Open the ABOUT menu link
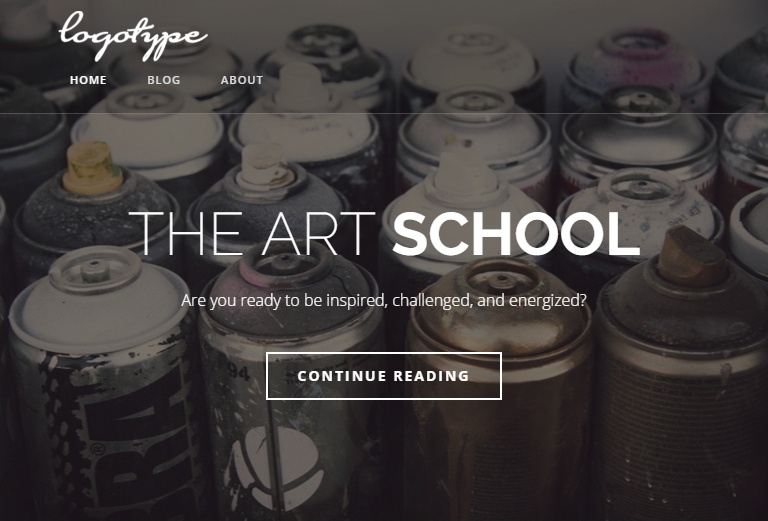This screenshot has width=768, height=521. pyautogui.click(x=241, y=80)
